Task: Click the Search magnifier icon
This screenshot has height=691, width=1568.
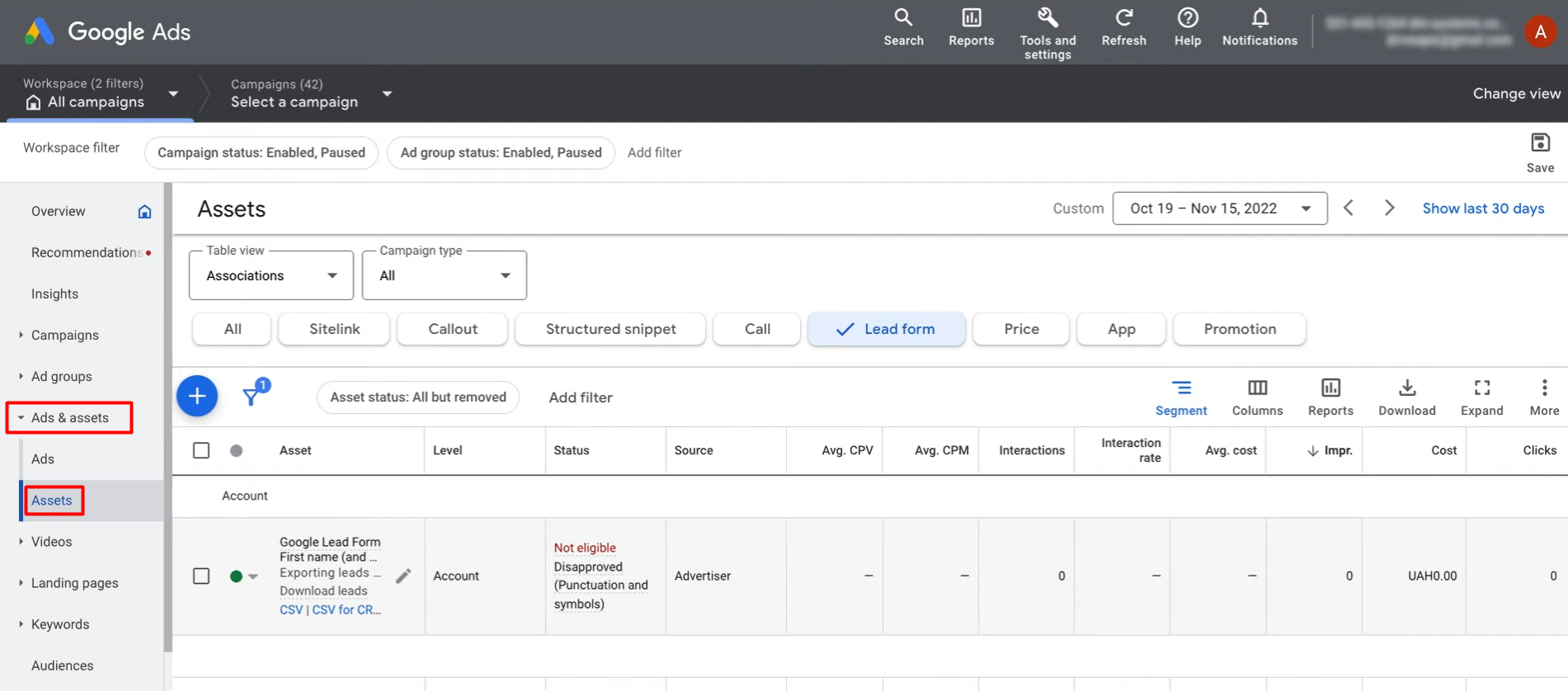Action: click(903, 18)
